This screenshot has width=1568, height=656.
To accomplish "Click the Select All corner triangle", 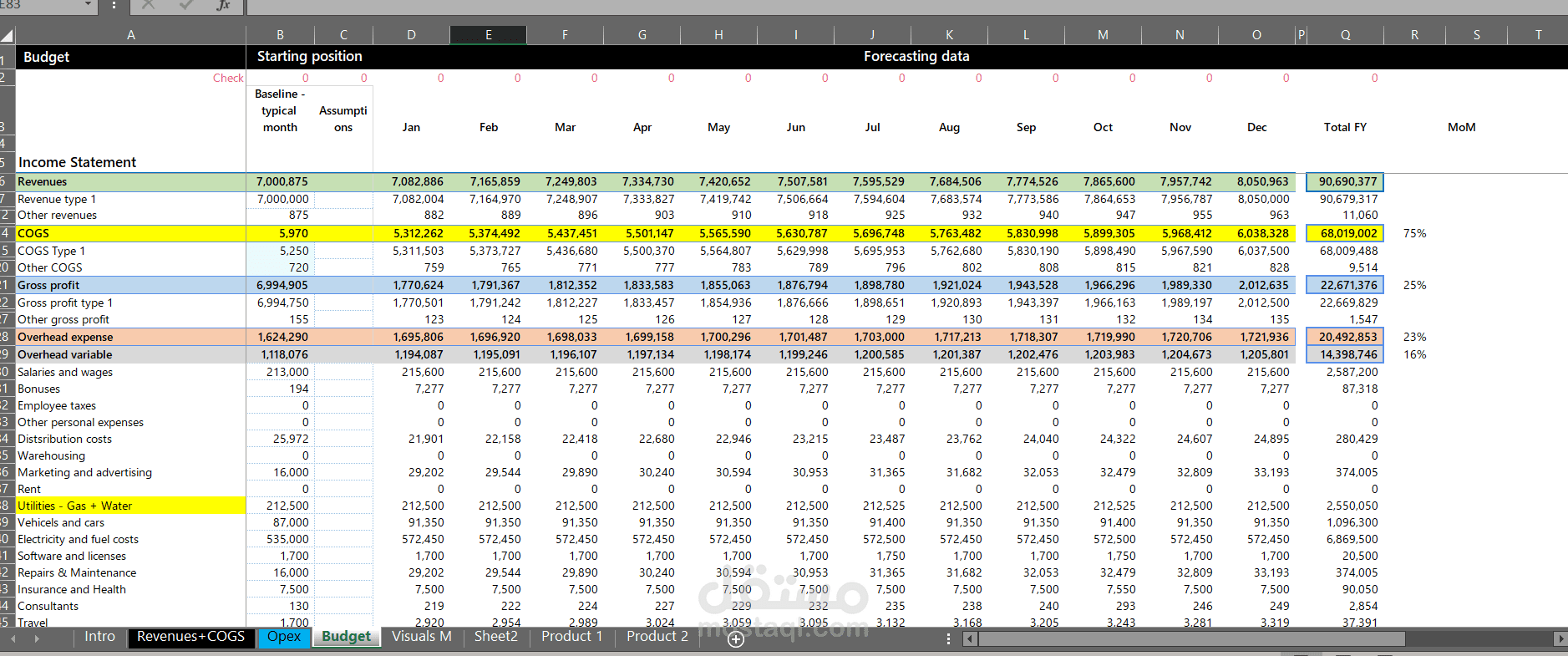I will 8,35.
